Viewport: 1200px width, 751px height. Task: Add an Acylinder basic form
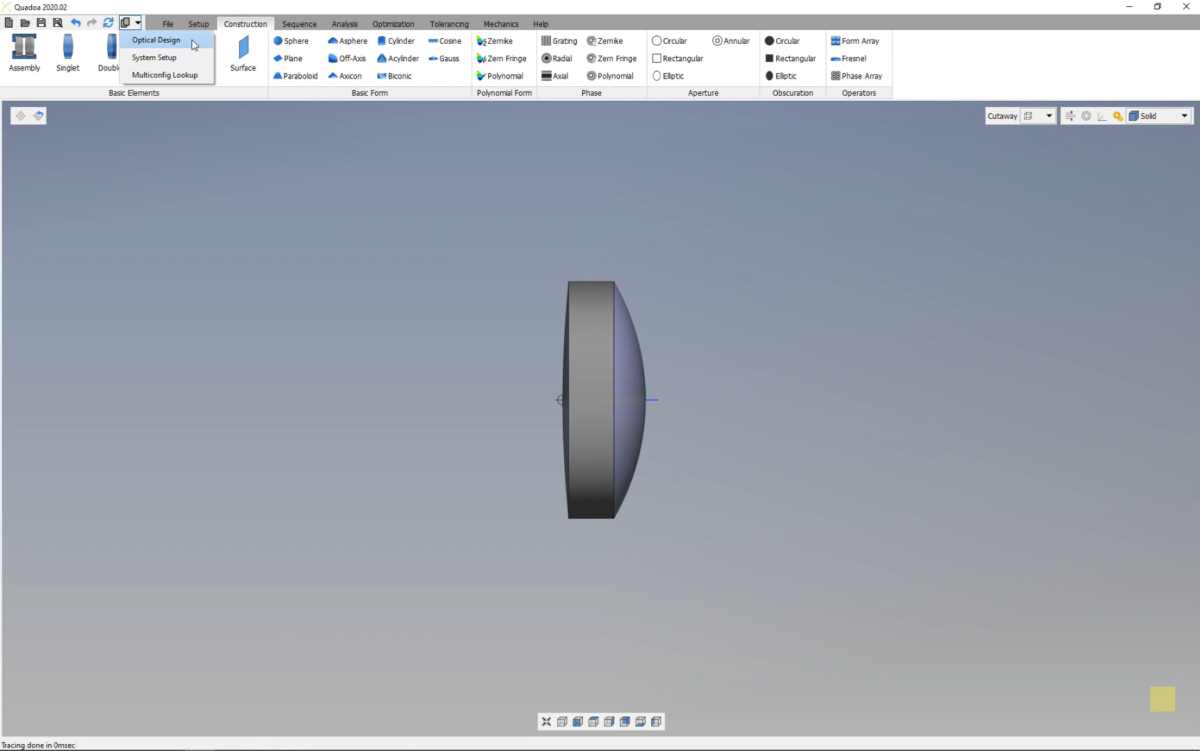tap(398, 59)
